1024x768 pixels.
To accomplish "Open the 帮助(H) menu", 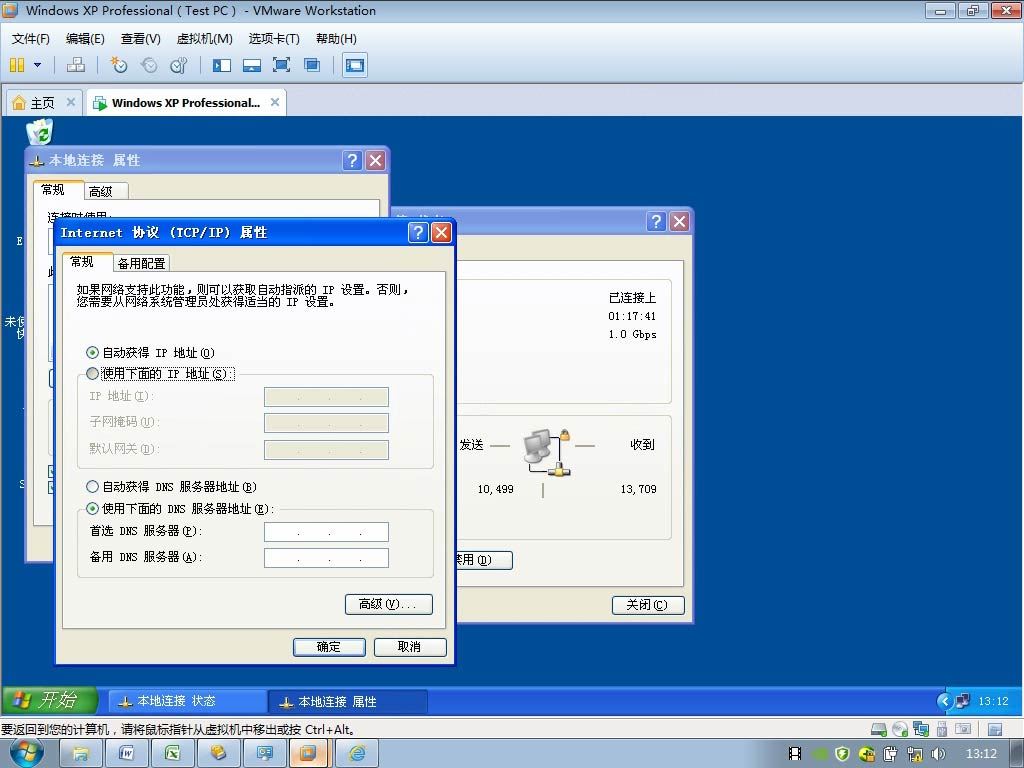I will (336, 39).
